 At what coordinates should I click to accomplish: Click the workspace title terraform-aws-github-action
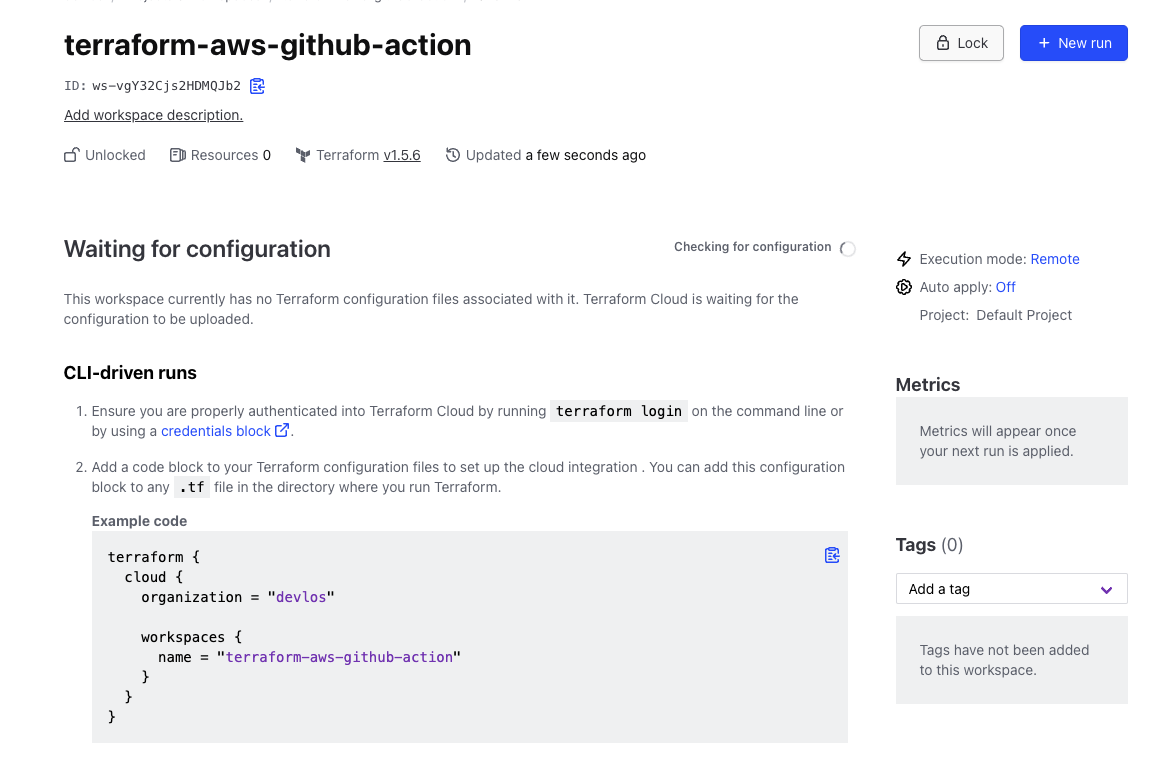[267, 45]
